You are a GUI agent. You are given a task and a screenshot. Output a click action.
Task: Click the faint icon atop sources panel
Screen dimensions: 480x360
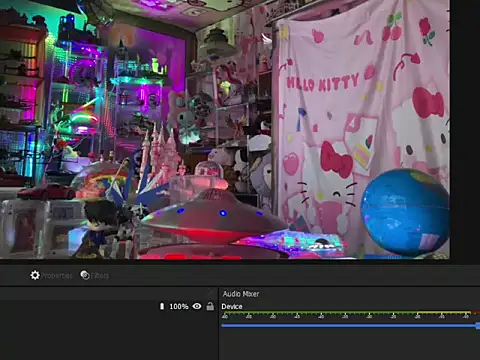210,293
